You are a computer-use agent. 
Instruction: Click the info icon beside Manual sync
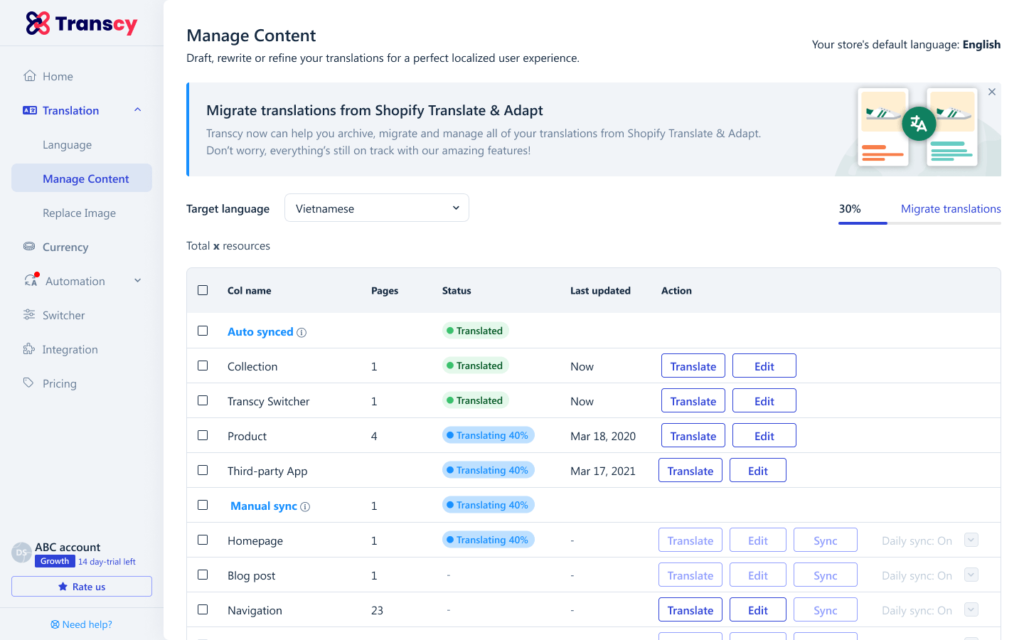click(x=305, y=507)
